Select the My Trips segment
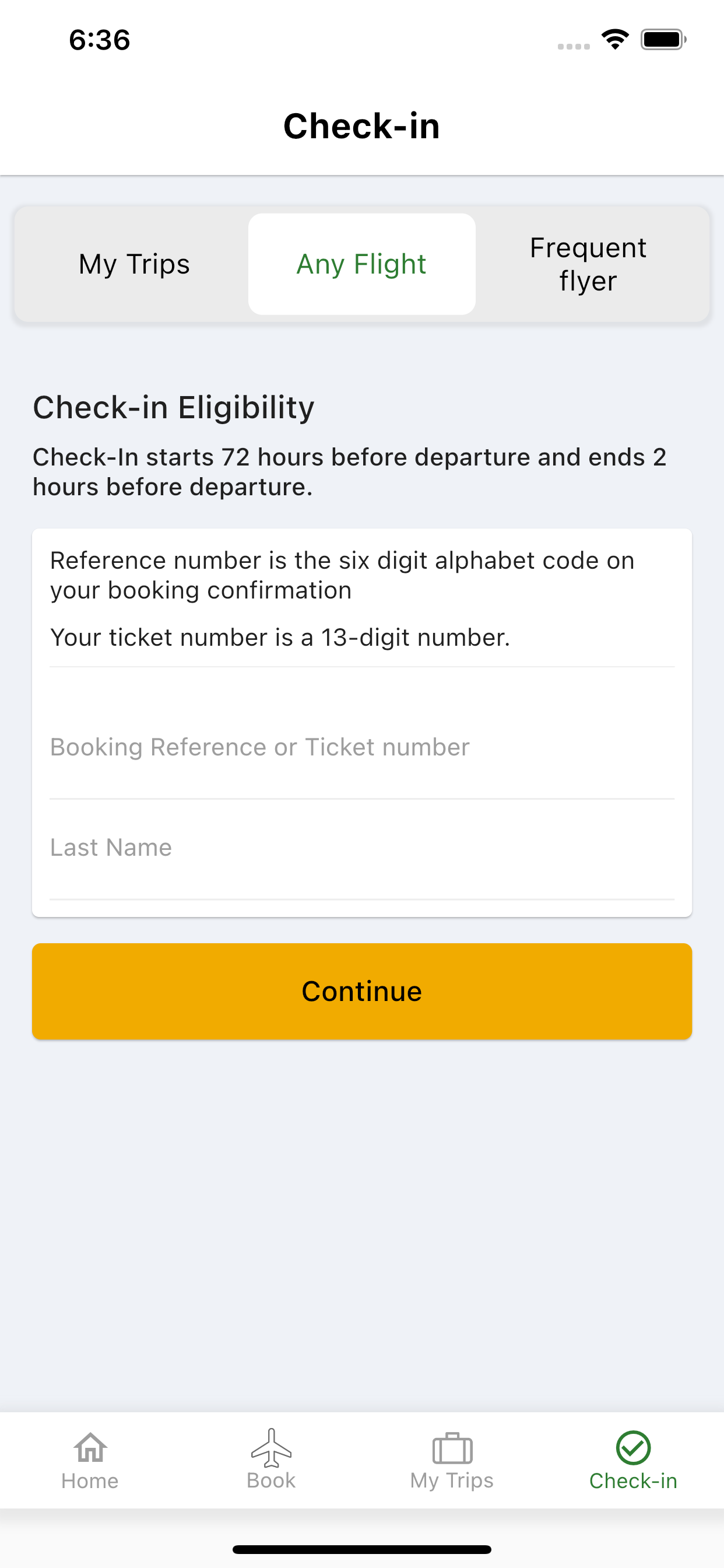 click(135, 264)
